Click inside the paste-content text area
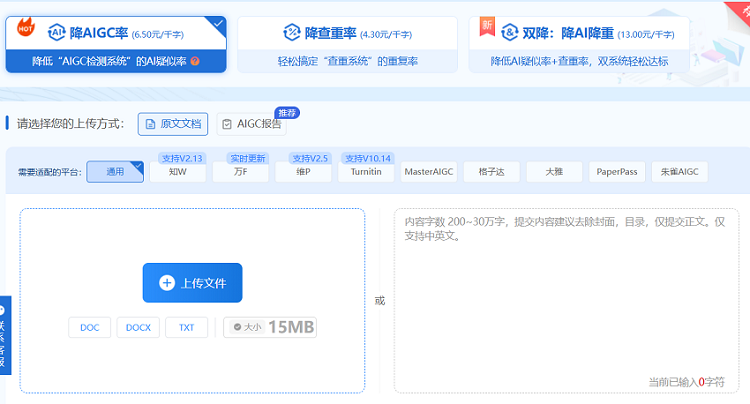The width and height of the screenshot is (750, 404). [566, 301]
